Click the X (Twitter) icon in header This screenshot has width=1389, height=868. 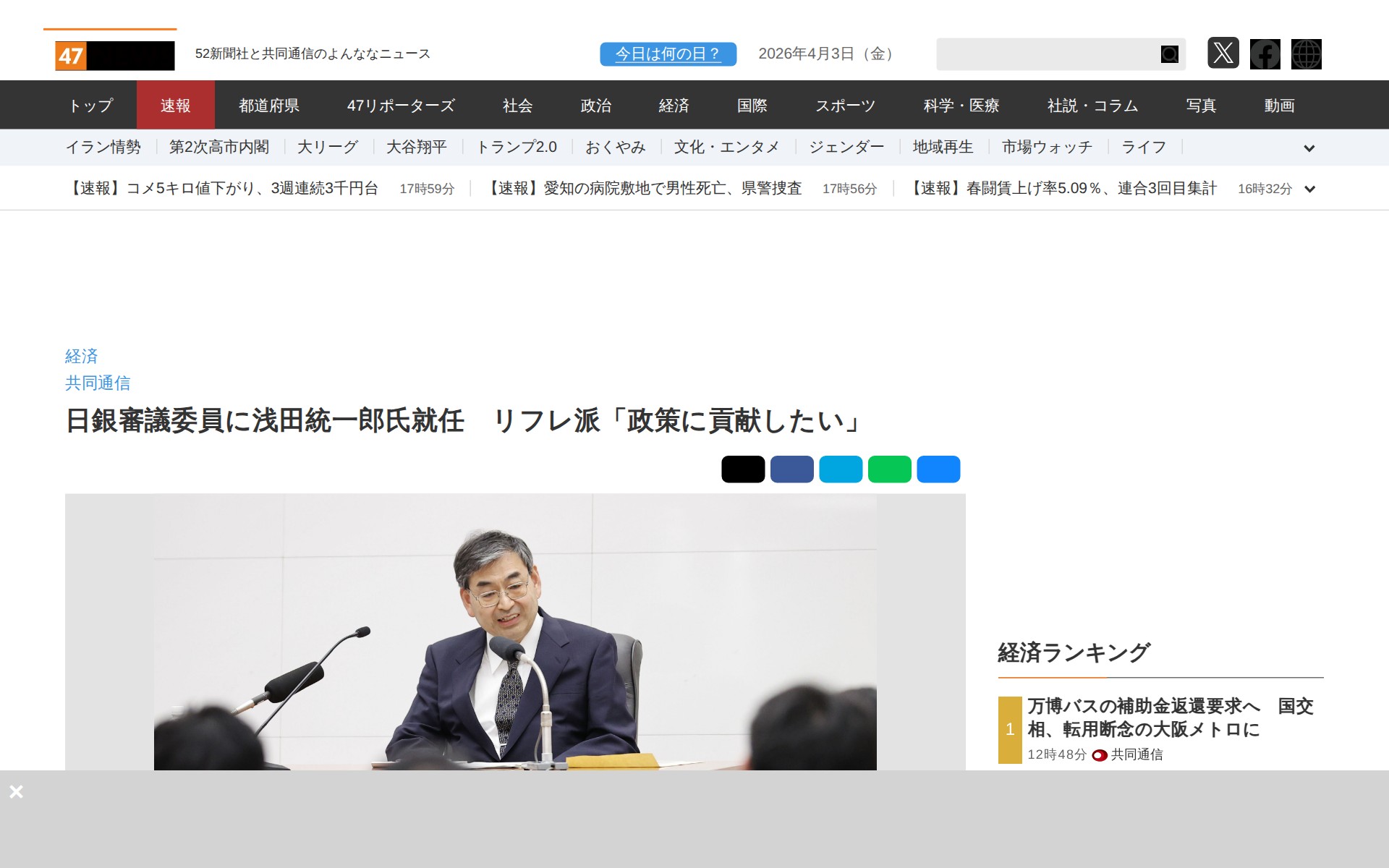click(x=1223, y=54)
